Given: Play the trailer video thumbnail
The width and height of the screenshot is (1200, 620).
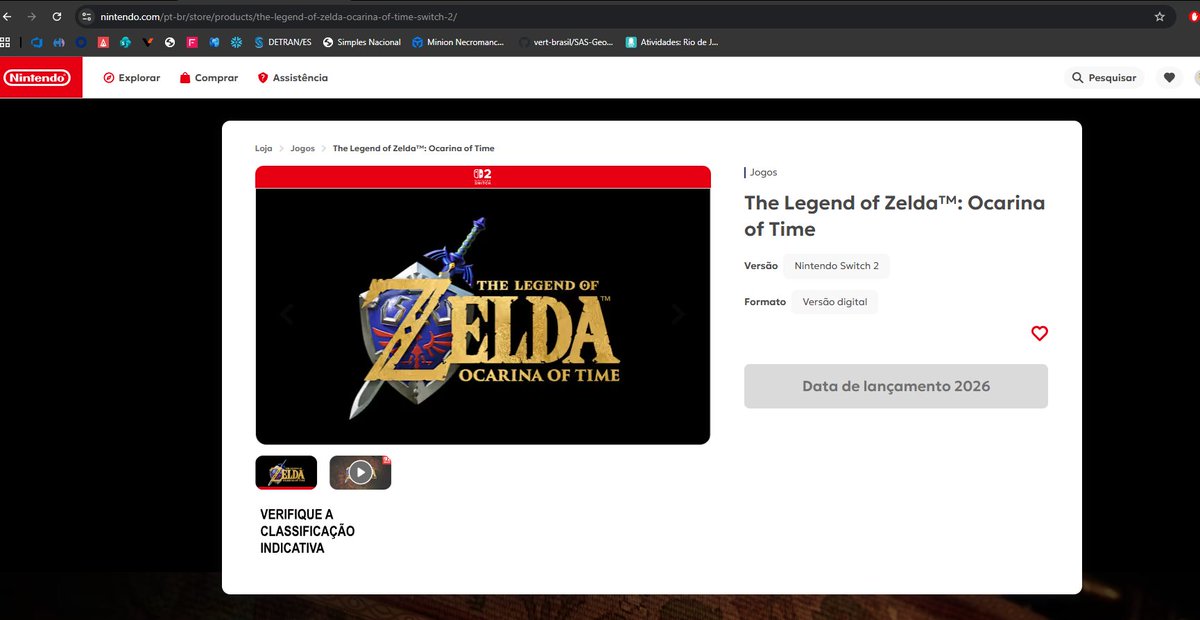Looking at the screenshot, I should [360, 472].
